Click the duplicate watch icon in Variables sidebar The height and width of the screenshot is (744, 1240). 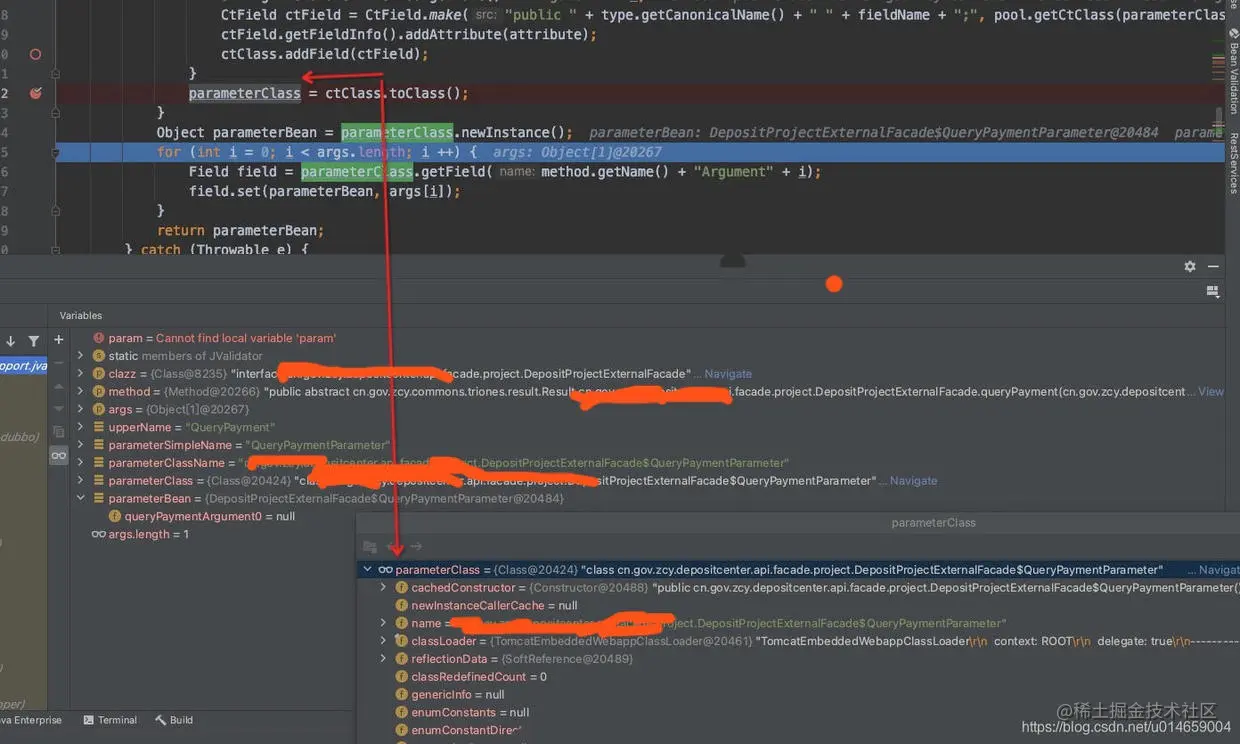(59, 432)
